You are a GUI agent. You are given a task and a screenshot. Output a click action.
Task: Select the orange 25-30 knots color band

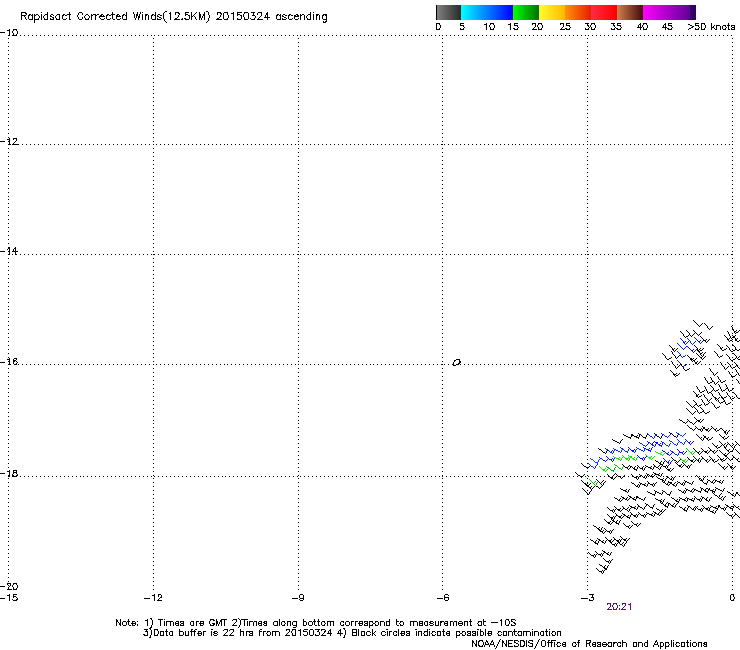pyautogui.click(x=578, y=12)
